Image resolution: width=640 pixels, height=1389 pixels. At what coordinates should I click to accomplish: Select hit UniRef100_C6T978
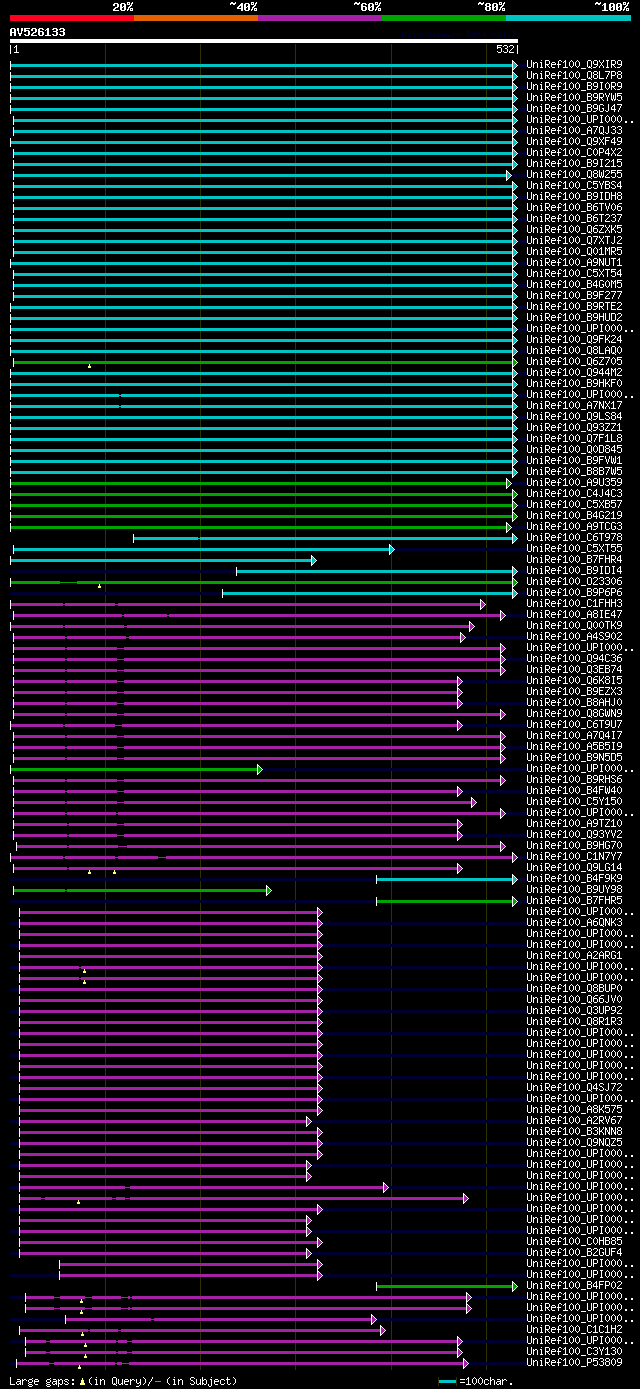tap(574, 537)
